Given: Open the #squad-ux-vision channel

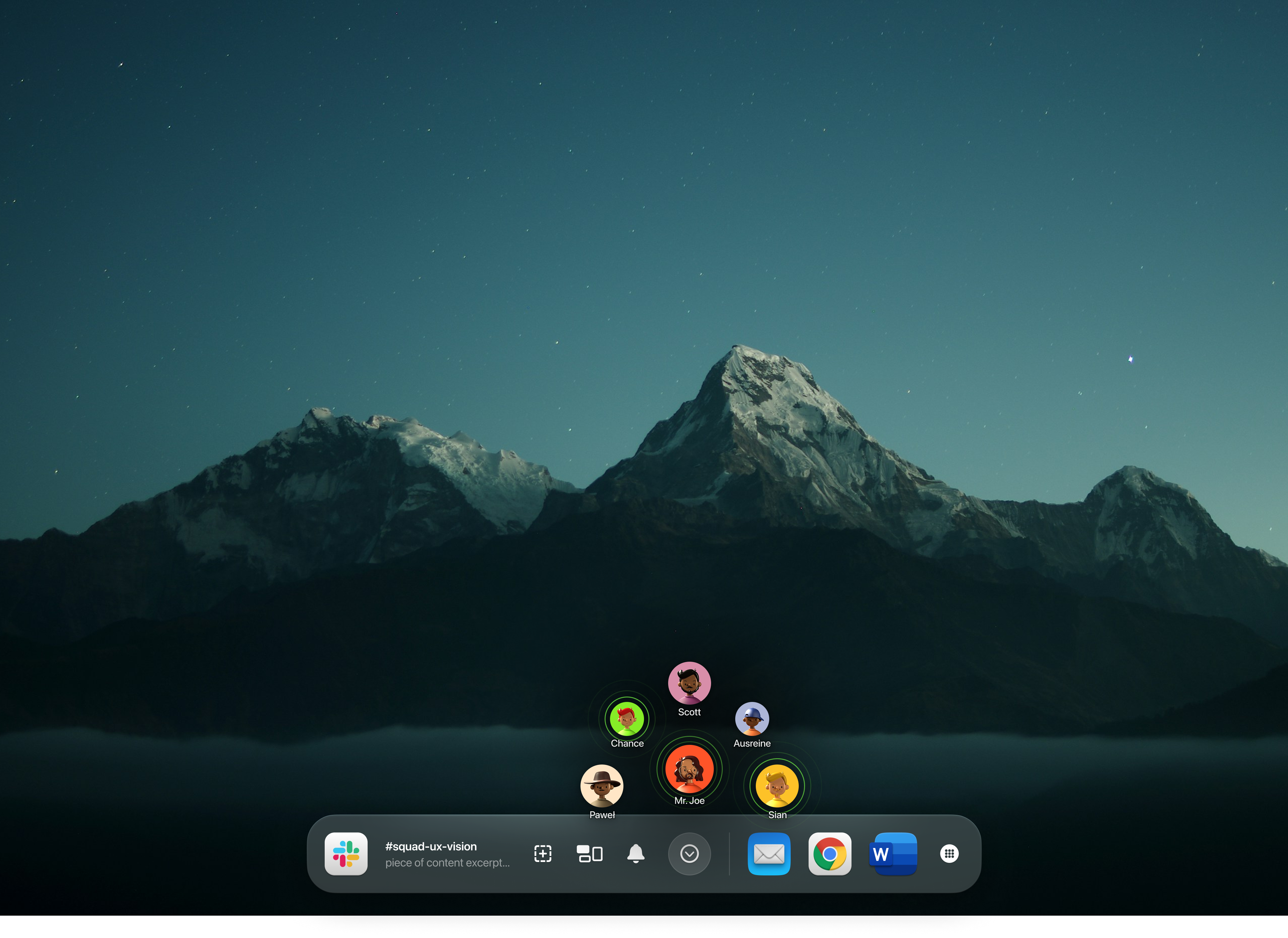Looking at the screenshot, I should tap(431, 846).
